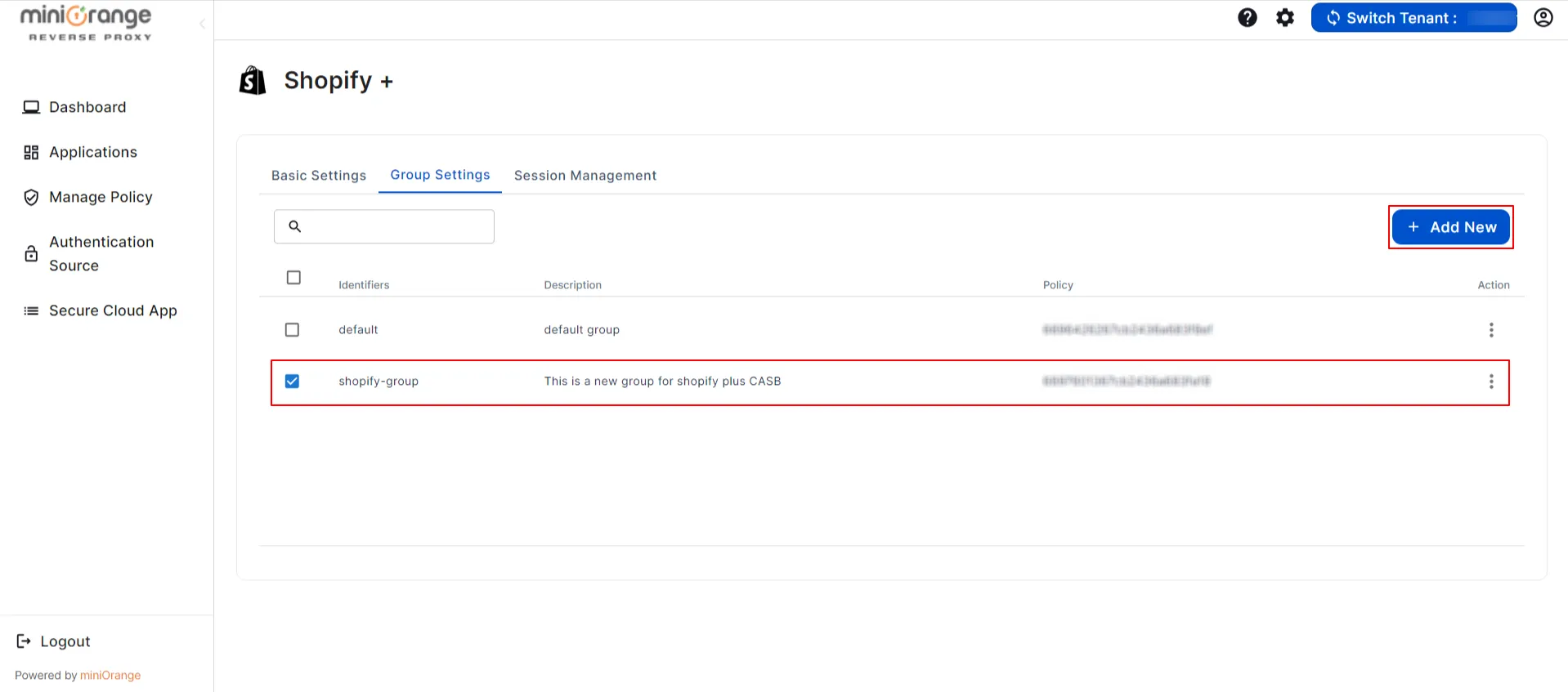Open the settings gear icon
The image size is (1568, 692).
coord(1285,18)
